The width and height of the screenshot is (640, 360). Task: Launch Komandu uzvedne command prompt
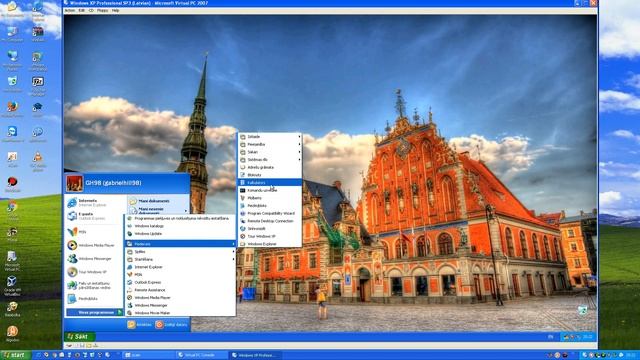pos(270,190)
